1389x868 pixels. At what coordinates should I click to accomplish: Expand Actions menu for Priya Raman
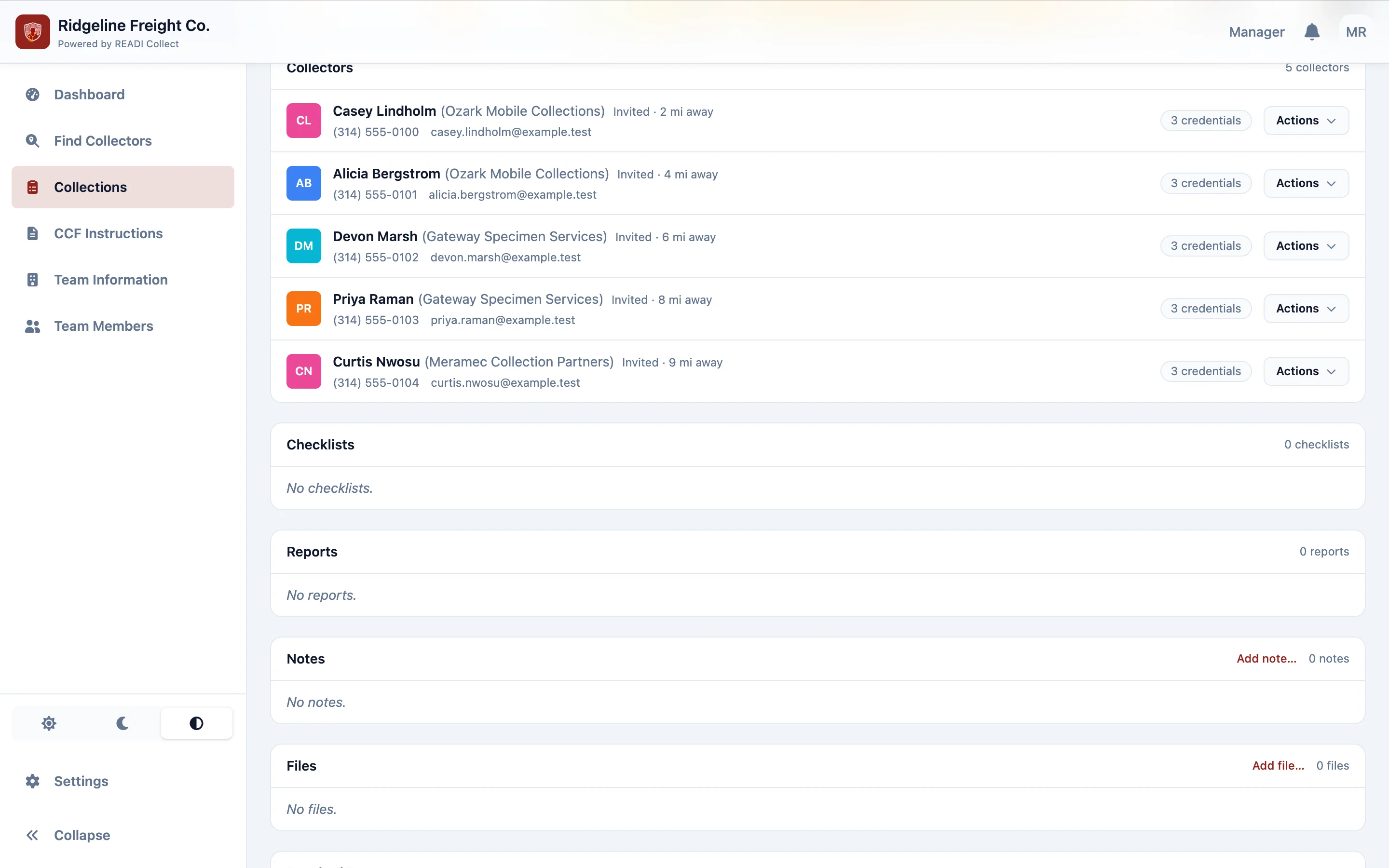tap(1306, 308)
